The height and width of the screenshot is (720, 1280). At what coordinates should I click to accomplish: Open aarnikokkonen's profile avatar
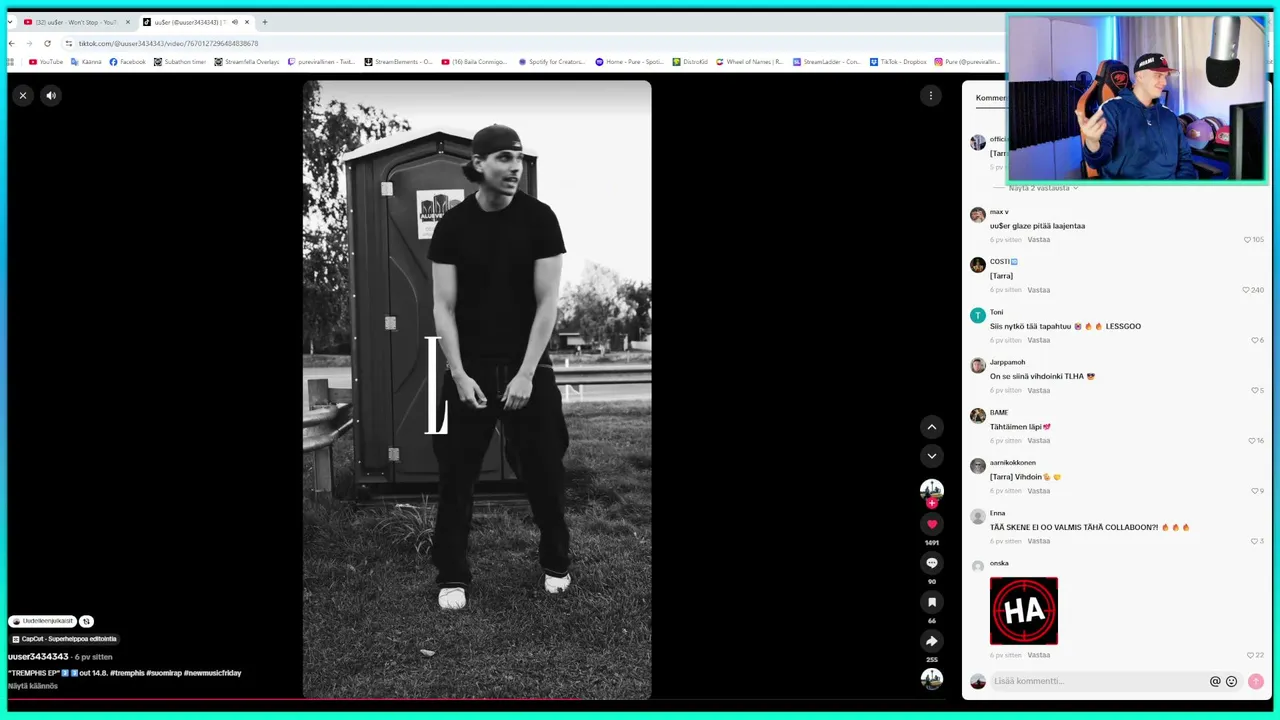tap(978, 466)
